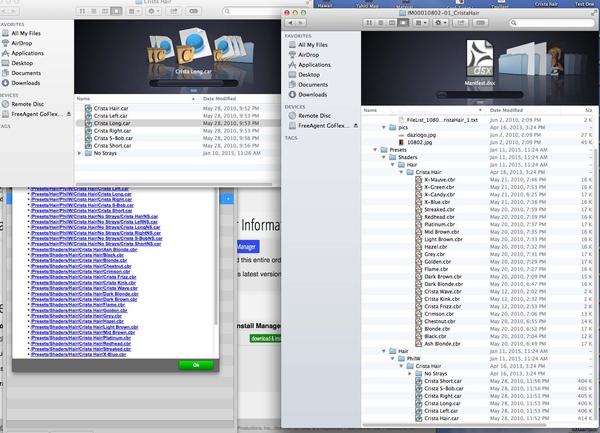The image size is (600, 433).
Task: Open Applications in the IM00010802-01_CristaHair sidebar
Action: pos(315,65)
